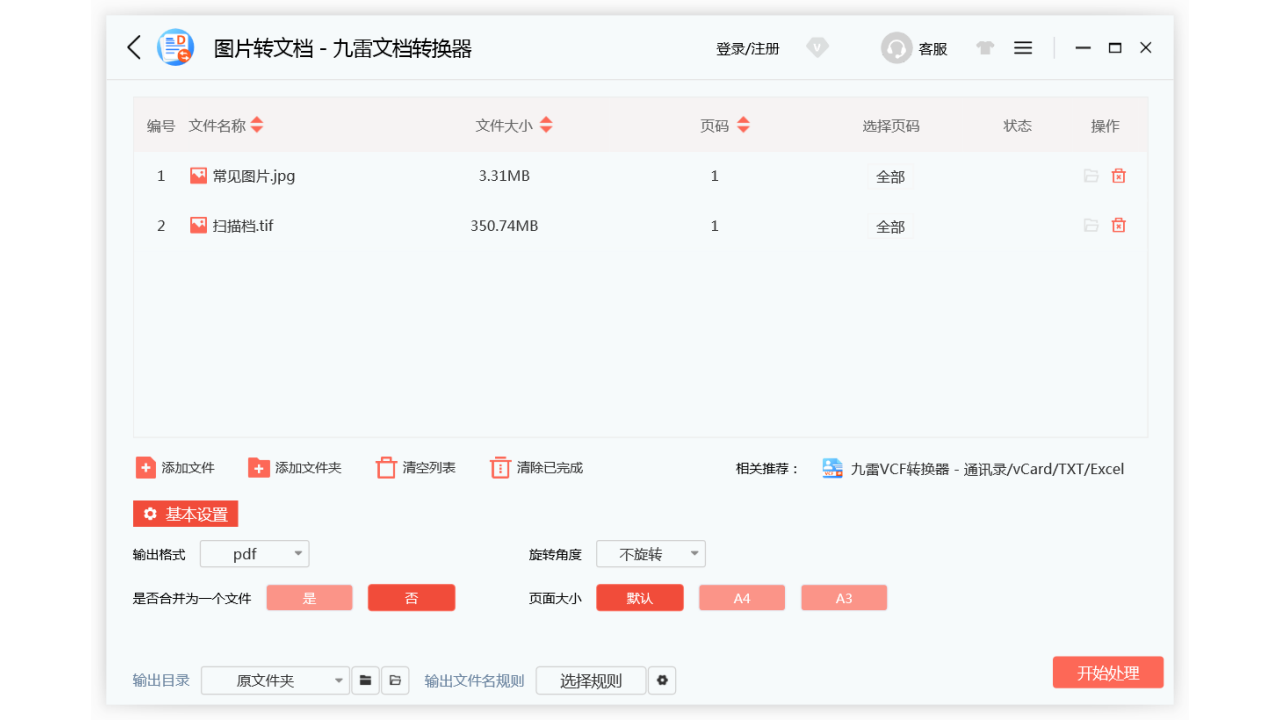Set page size to A4

pyautogui.click(x=741, y=597)
